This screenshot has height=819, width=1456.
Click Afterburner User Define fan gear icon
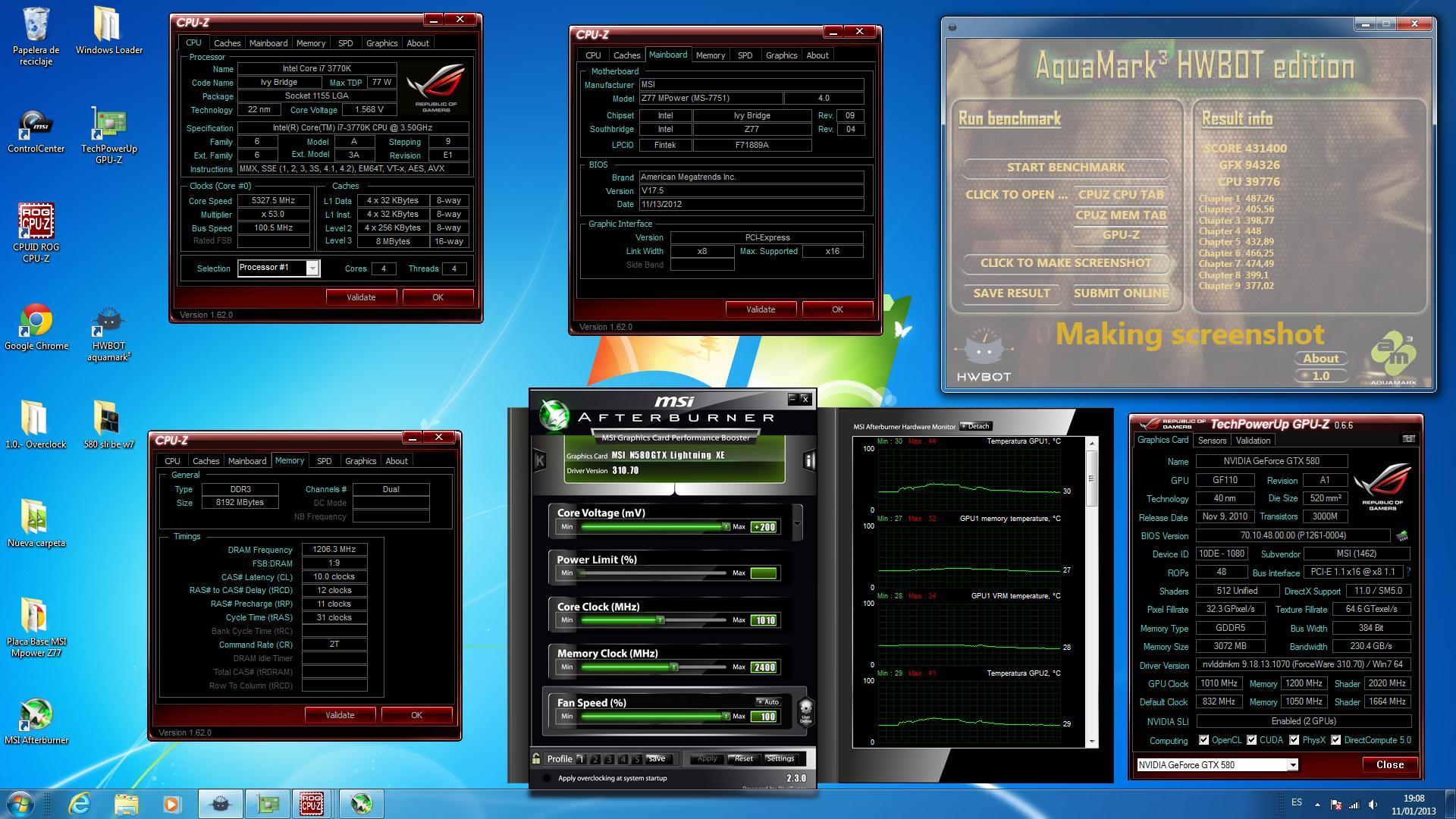point(806,711)
